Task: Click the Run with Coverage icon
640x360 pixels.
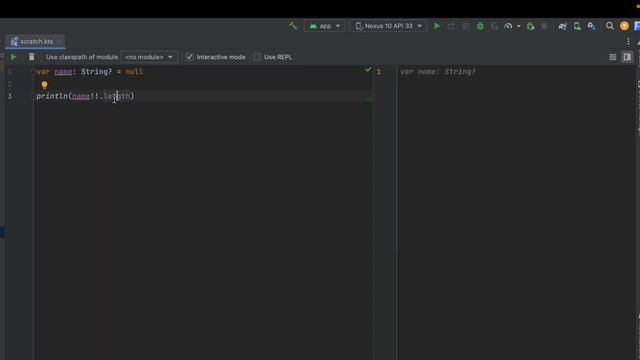Action: pos(494,26)
